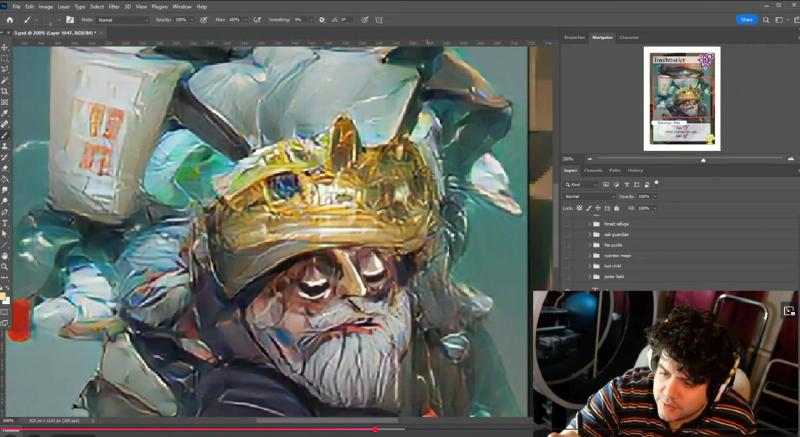Open the brush Mode dropdown

pos(122,19)
